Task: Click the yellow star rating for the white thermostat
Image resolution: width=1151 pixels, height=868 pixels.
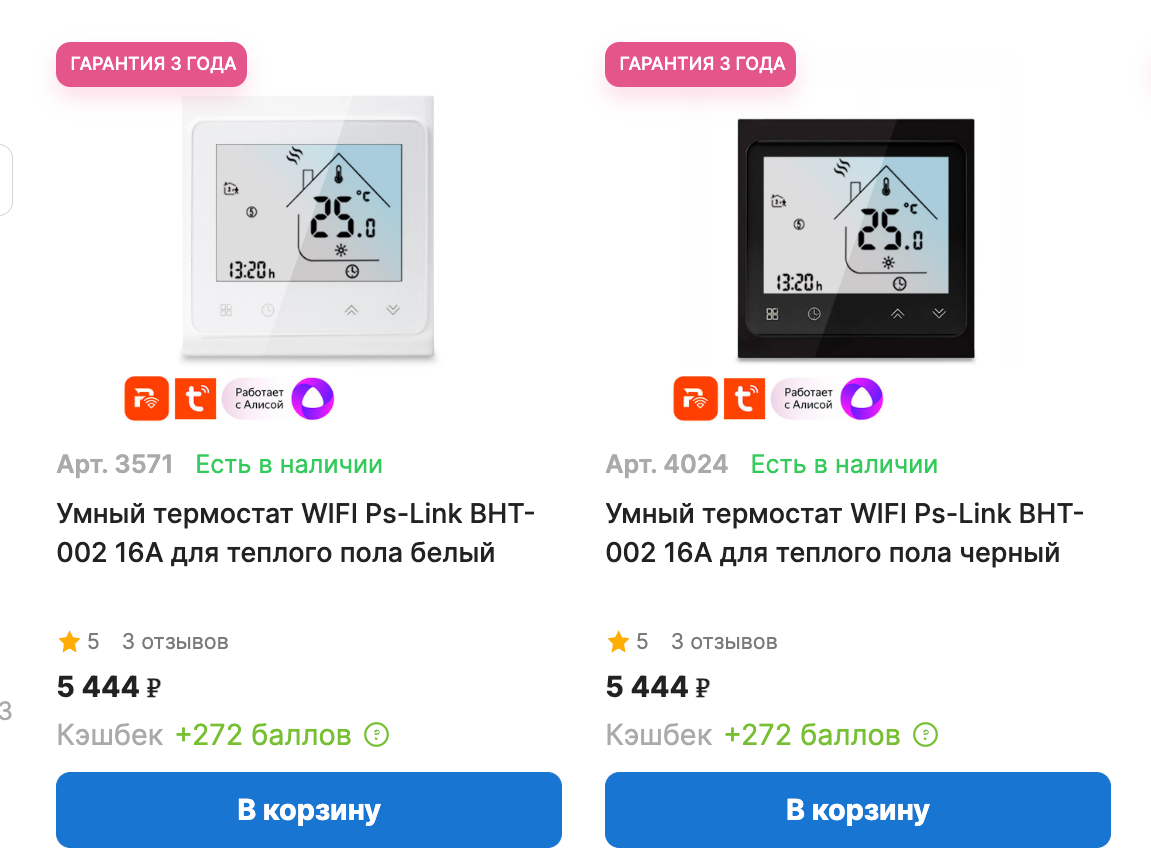Action: [68, 641]
